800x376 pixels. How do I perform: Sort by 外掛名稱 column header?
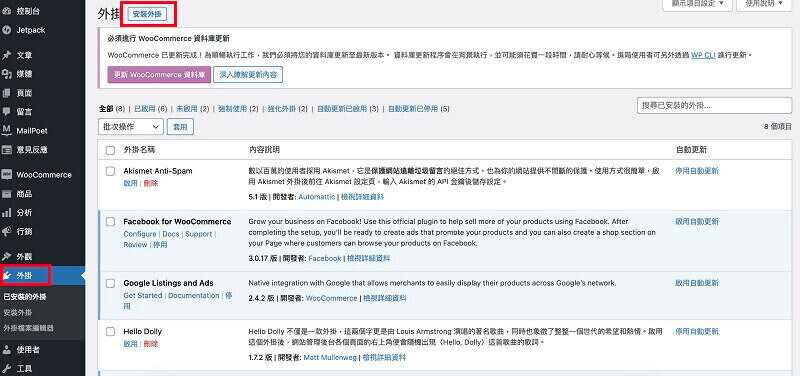tap(139, 150)
